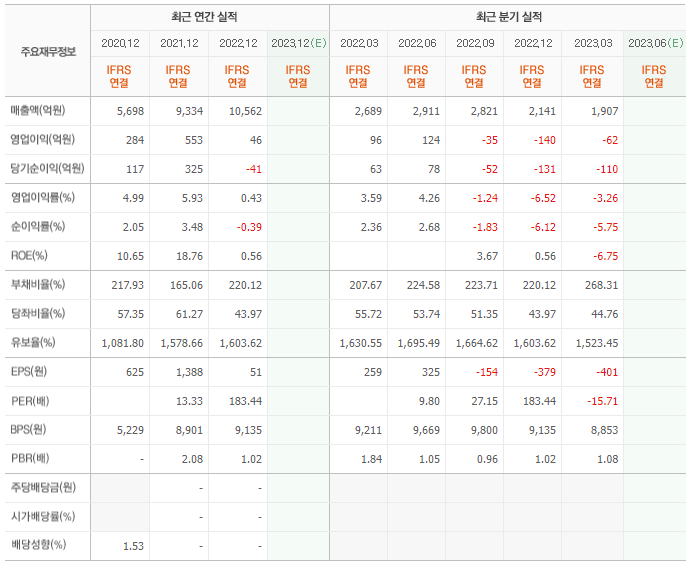Click the ROE value 18.76
This screenshot has height=564, width=691.
coord(189,256)
